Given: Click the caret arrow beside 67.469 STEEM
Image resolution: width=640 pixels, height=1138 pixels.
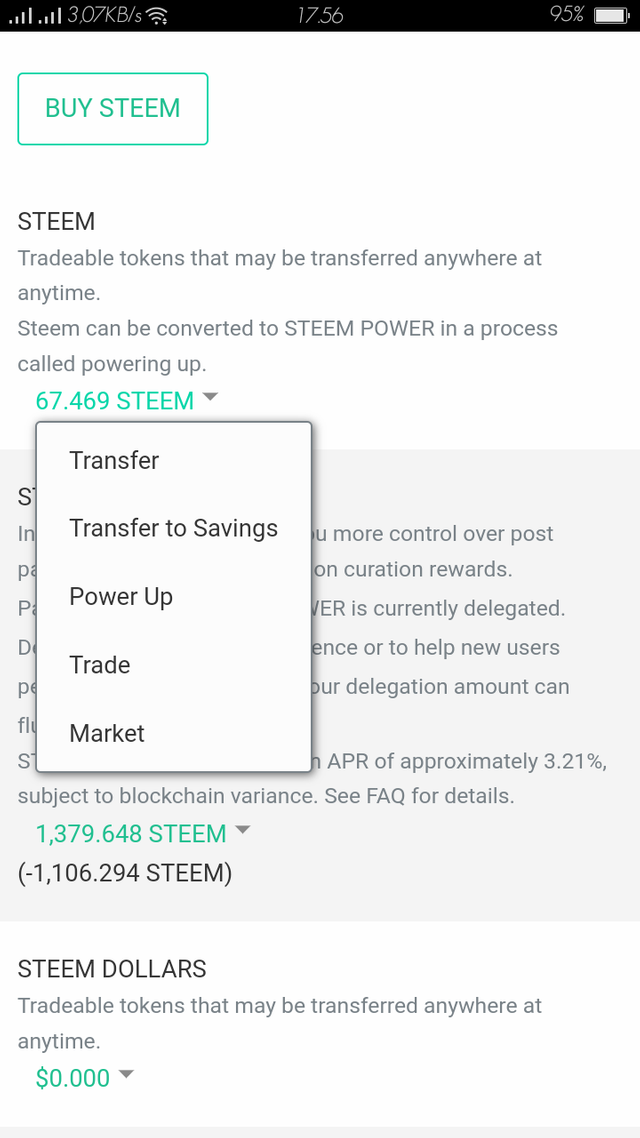Looking at the screenshot, I should pyautogui.click(x=210, y=397).
